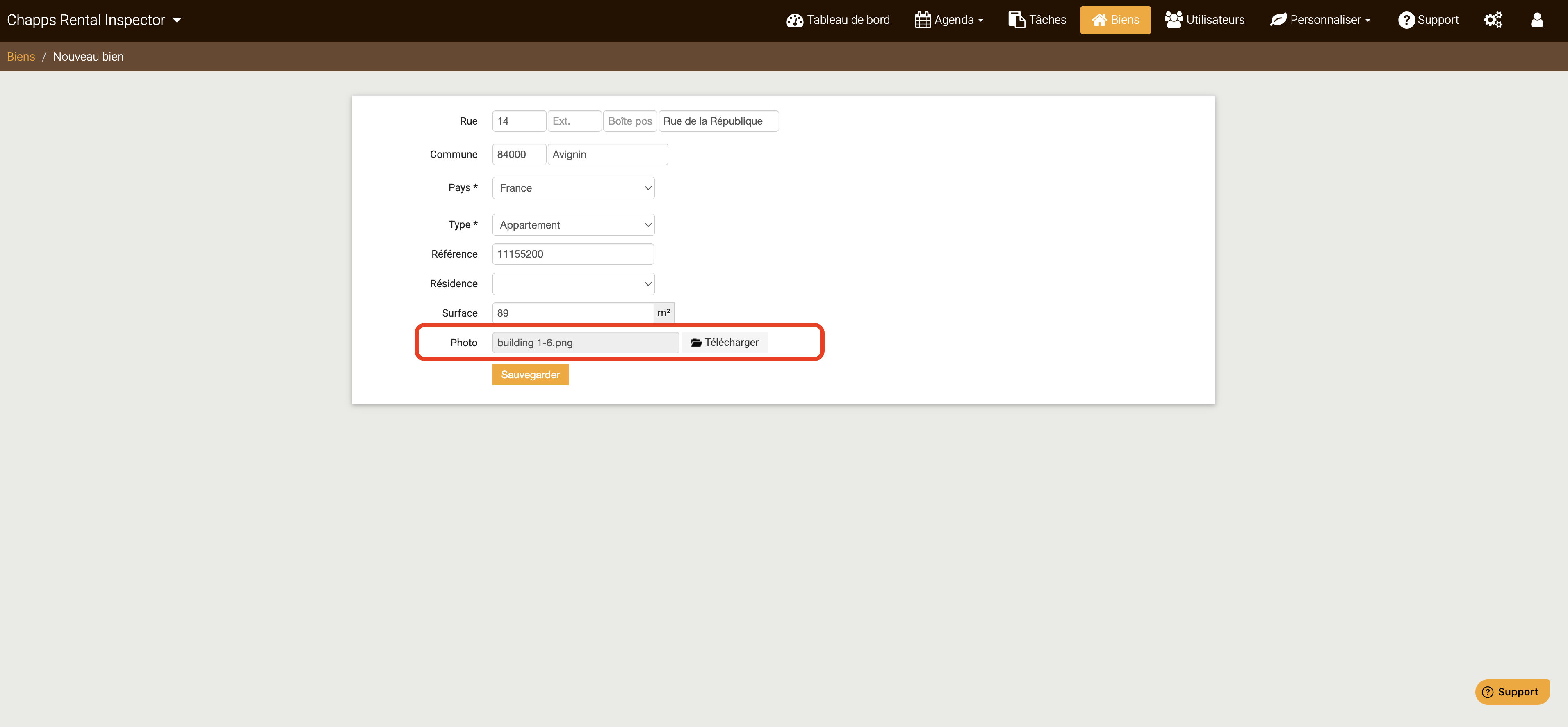Viewport: 1568px width, 727px height.
Task: Click the Surface field with 89
Action: click(x=573, y=313)
